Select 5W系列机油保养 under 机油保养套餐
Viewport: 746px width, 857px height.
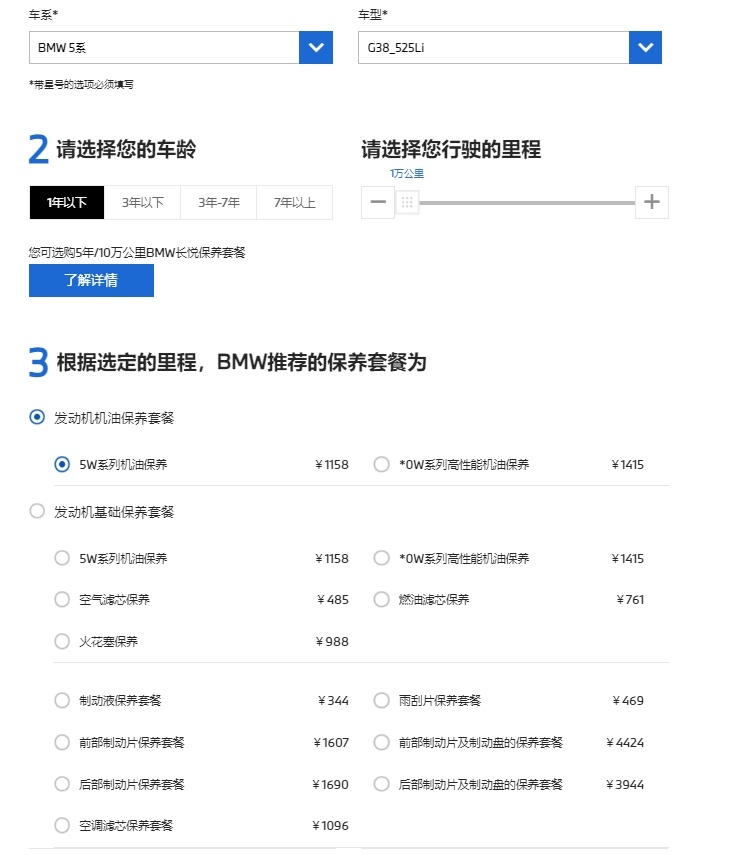coord(62,465)
